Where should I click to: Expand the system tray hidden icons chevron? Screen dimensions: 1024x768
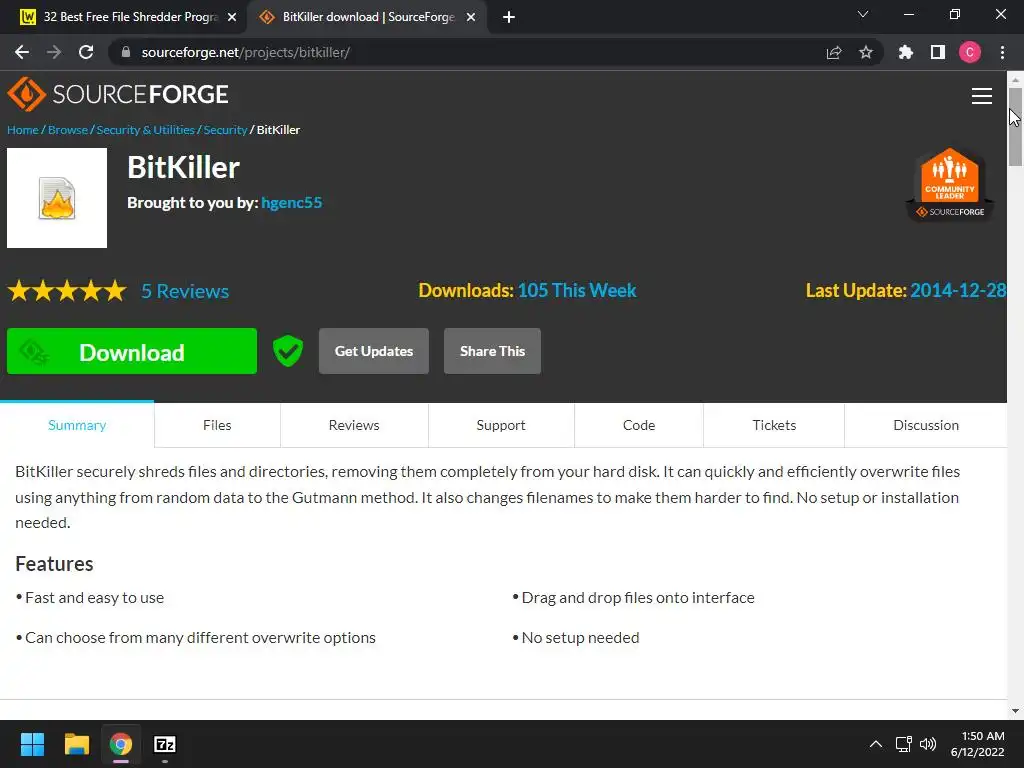tap(876, 744)
